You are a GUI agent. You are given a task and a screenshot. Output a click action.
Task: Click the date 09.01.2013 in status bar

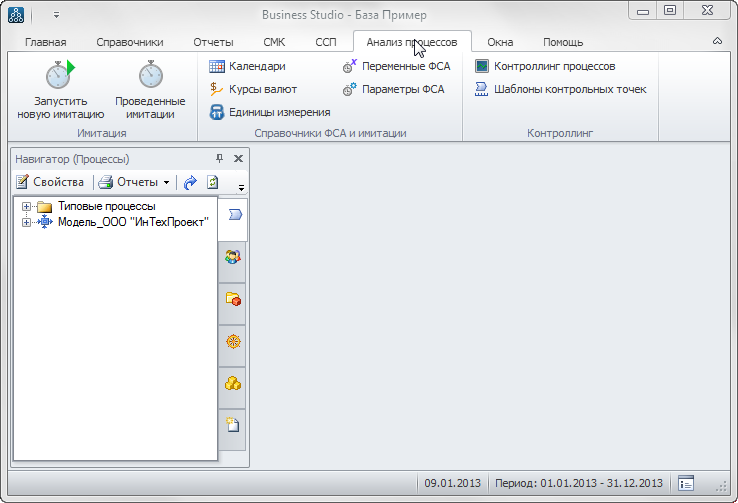click(x=452, y=483)
